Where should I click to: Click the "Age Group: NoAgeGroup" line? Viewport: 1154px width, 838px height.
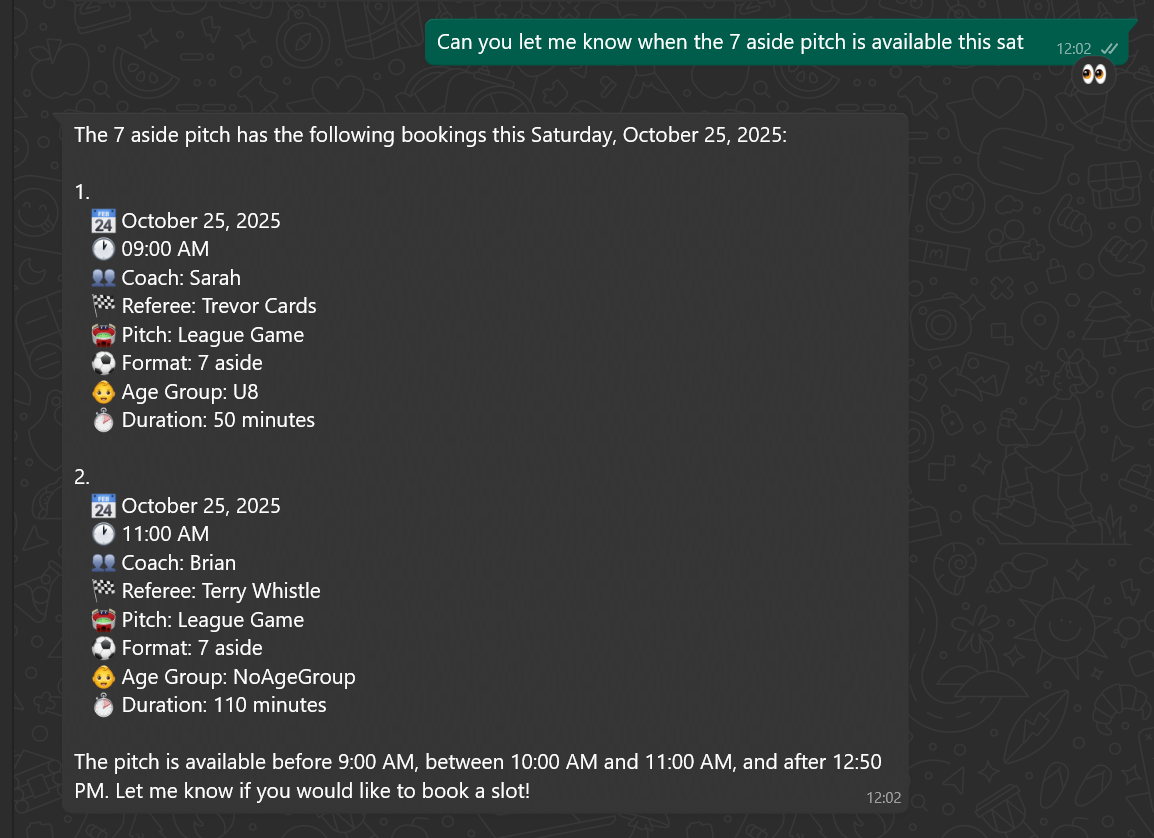[238, 677]
